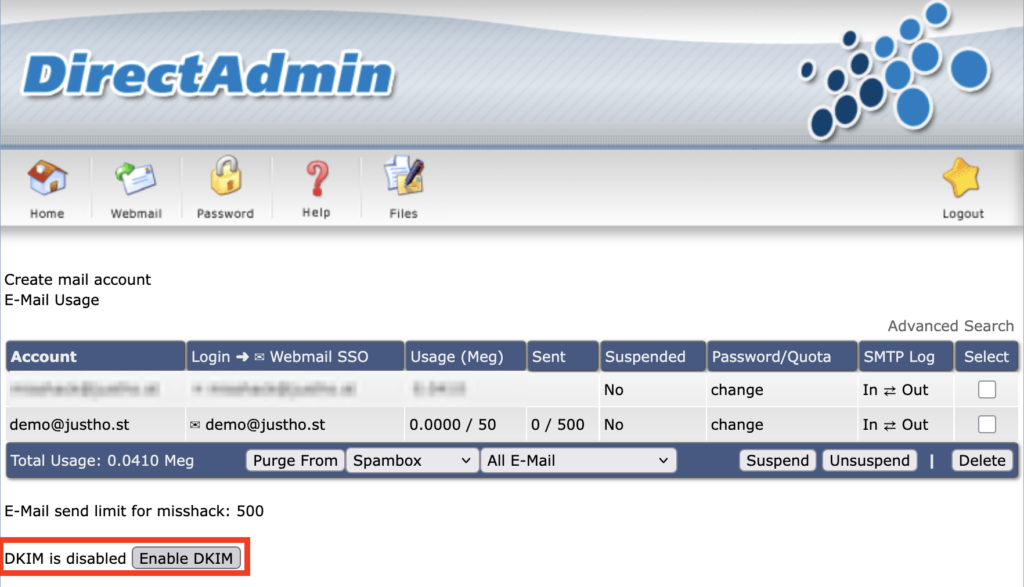The image size is (1024, 587).
Task: Click the SMTP Log column header
Action: (902, 356)
